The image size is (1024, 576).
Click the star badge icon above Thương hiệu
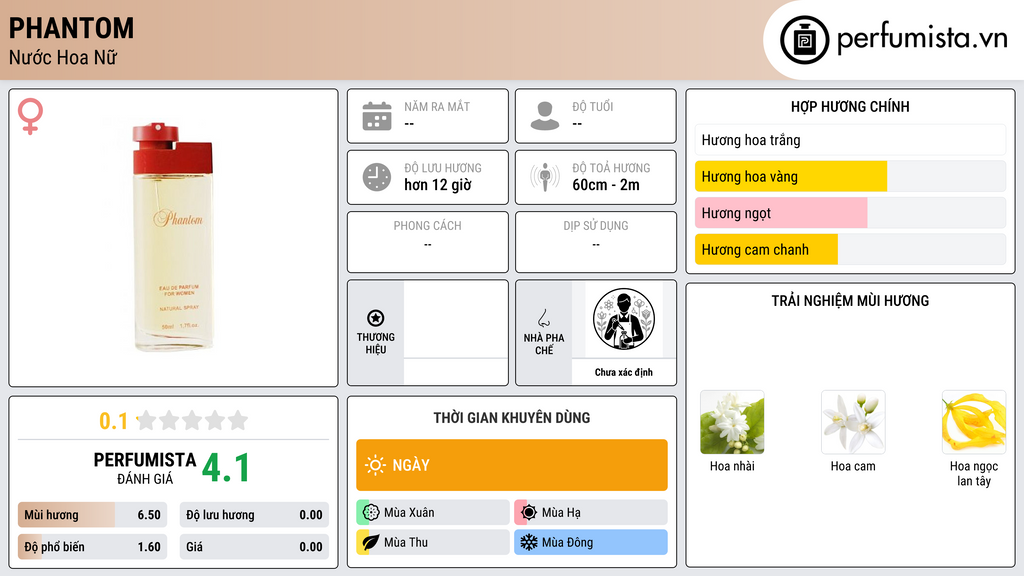376,318
